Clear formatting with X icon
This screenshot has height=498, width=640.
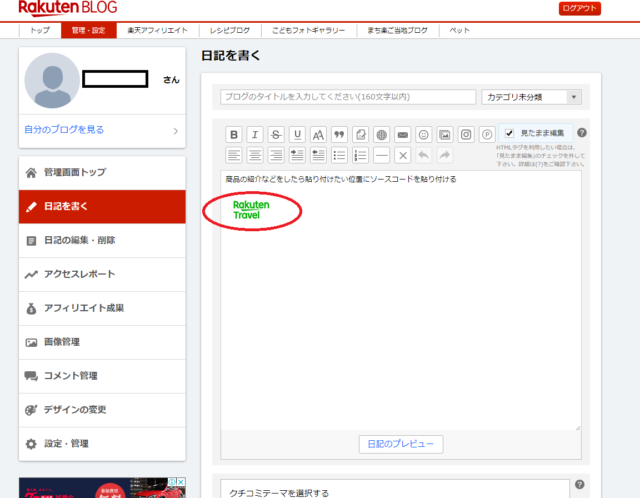coord(402,155)
